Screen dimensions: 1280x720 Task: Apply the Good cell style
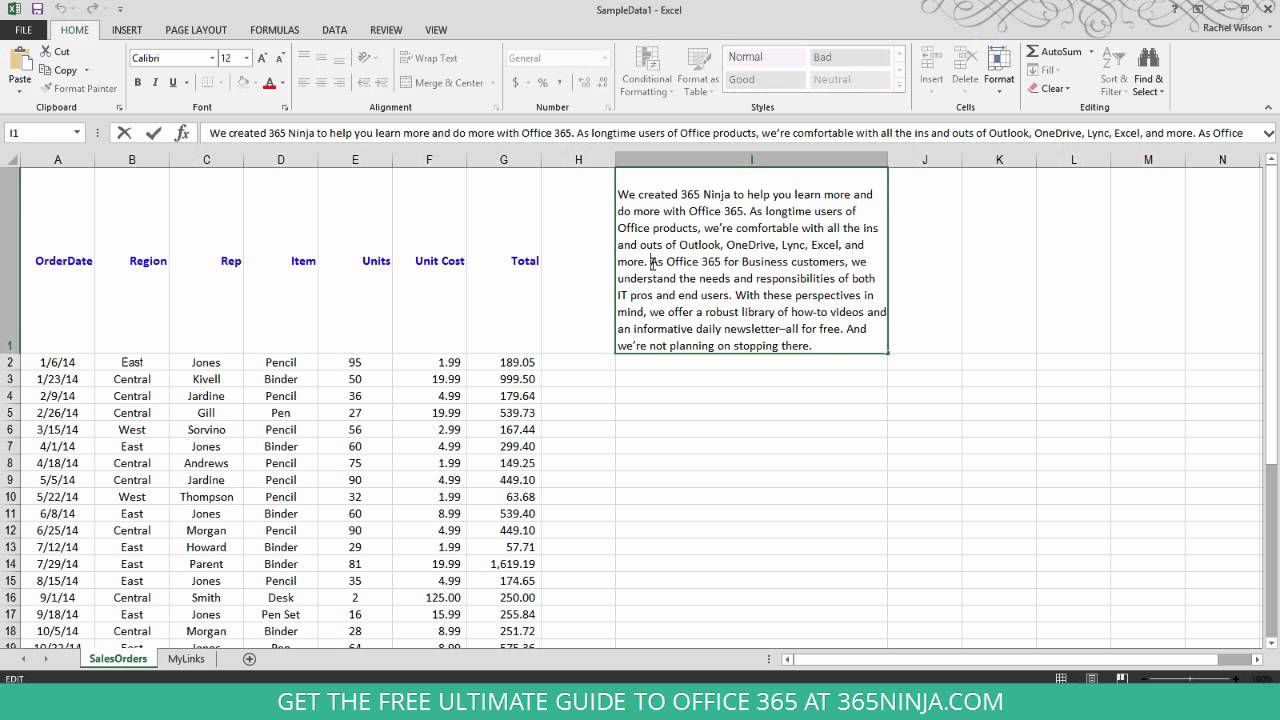765,80
